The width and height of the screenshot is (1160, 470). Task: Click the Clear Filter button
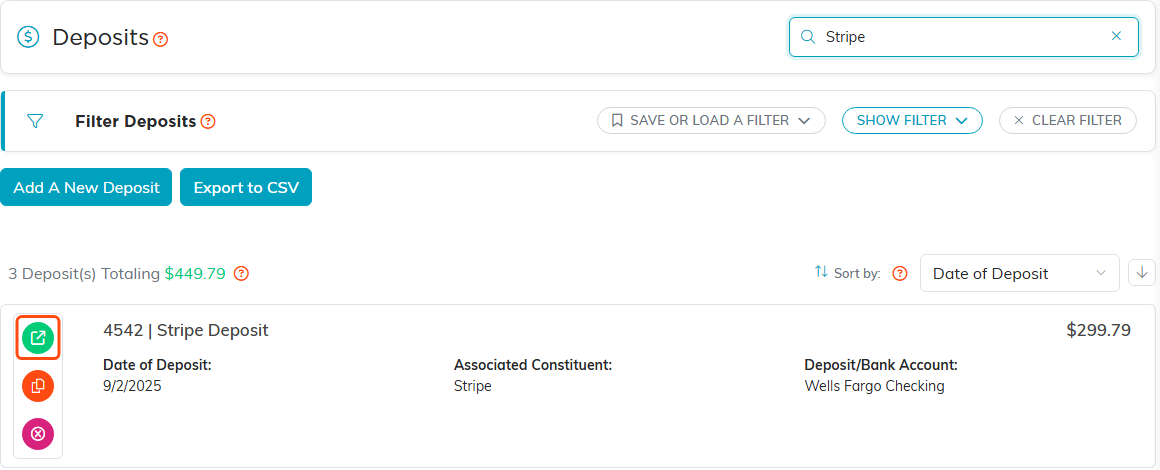(x=1068, y=120)
